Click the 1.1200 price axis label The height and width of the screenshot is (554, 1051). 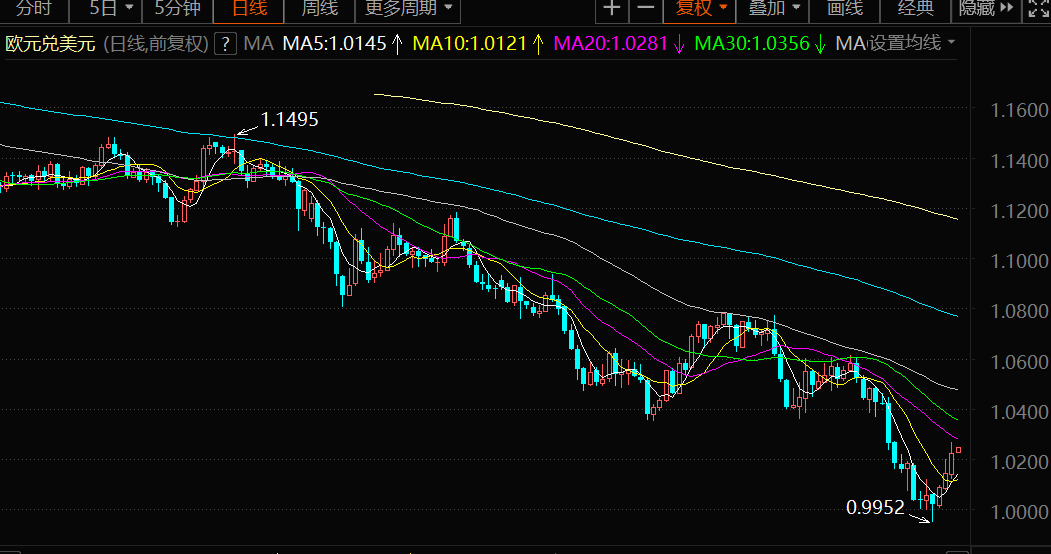tap(1019, 211)
